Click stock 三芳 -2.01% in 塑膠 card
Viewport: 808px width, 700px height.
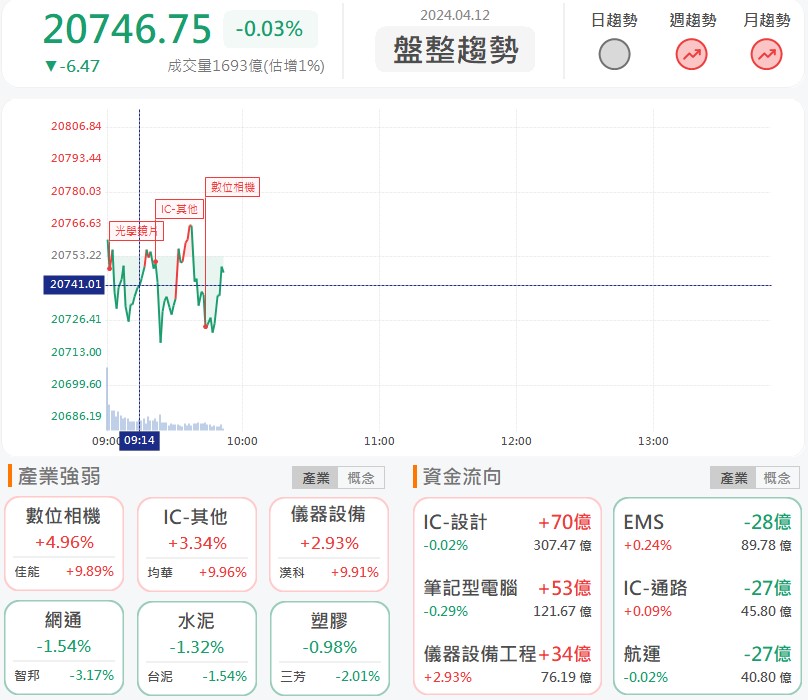(330, 677)
